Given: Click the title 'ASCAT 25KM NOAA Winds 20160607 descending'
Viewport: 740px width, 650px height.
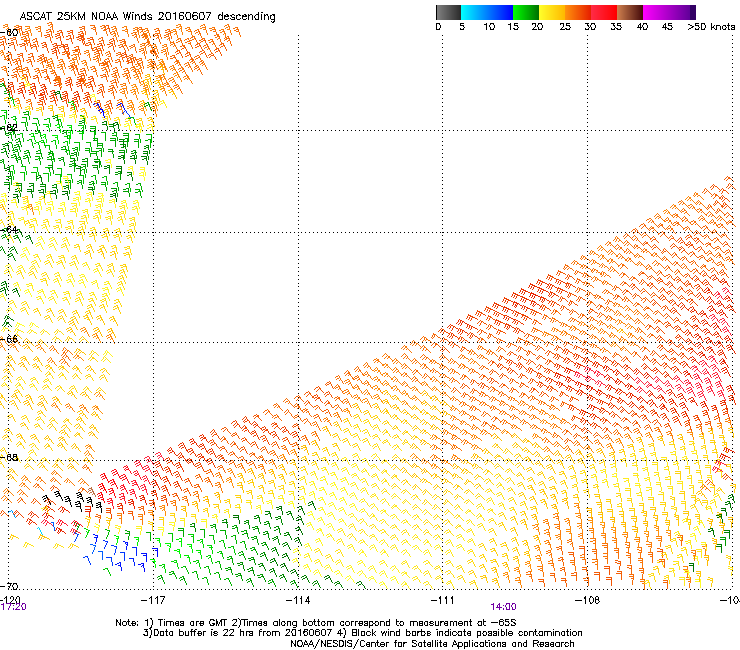Looking at the screenshot, I should tap(147, 17).
